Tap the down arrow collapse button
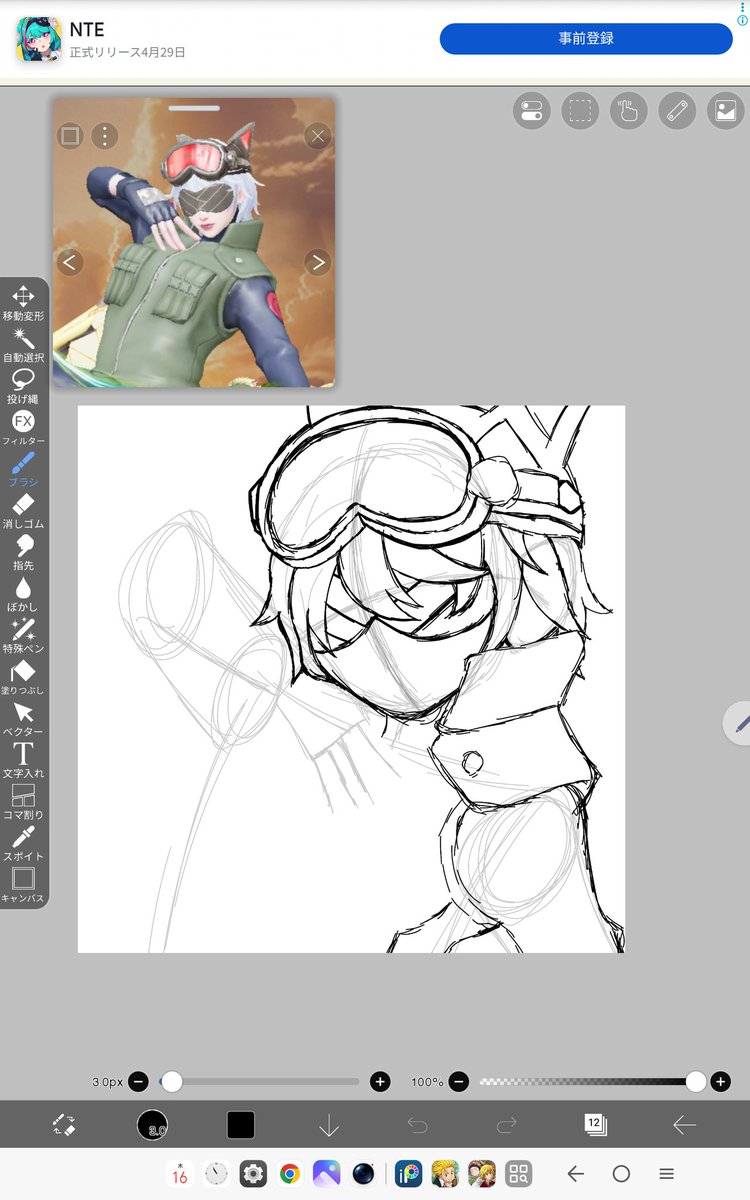750x1200 pixels. [329, 1125]
